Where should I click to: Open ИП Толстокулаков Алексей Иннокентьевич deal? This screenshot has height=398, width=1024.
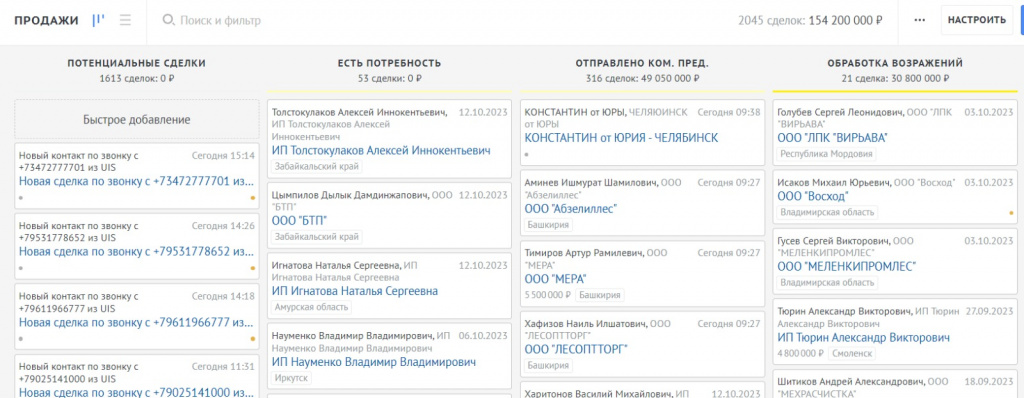click(x=381, y=150)
